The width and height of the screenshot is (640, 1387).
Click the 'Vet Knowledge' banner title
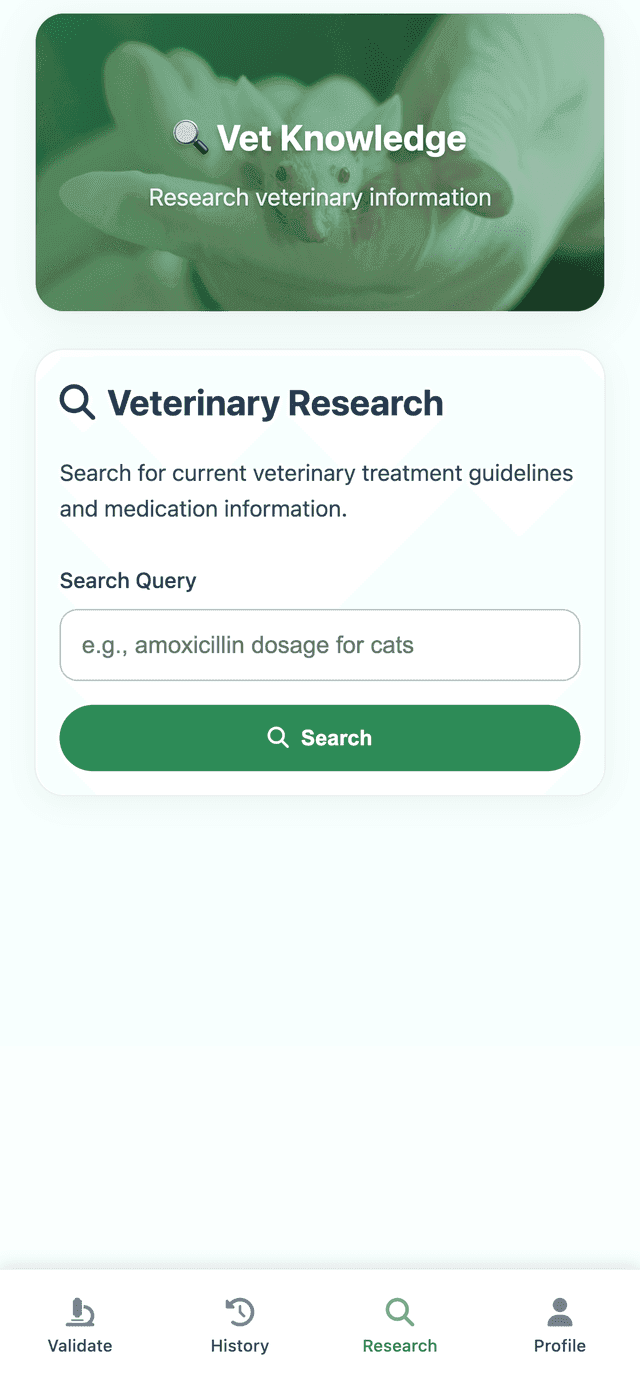point(341,138)
